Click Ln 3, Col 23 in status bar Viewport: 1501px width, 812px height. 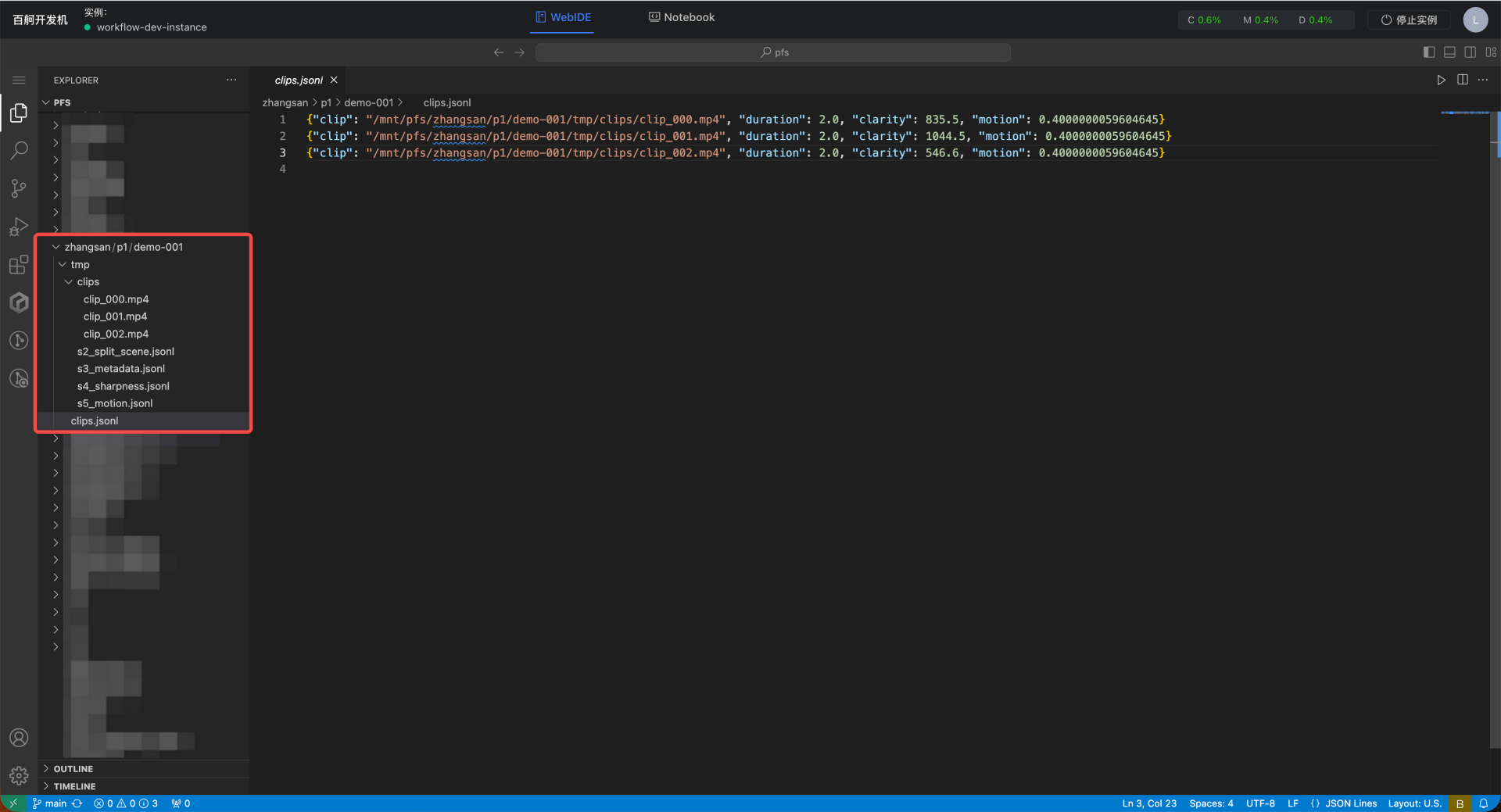(1149, 803)
